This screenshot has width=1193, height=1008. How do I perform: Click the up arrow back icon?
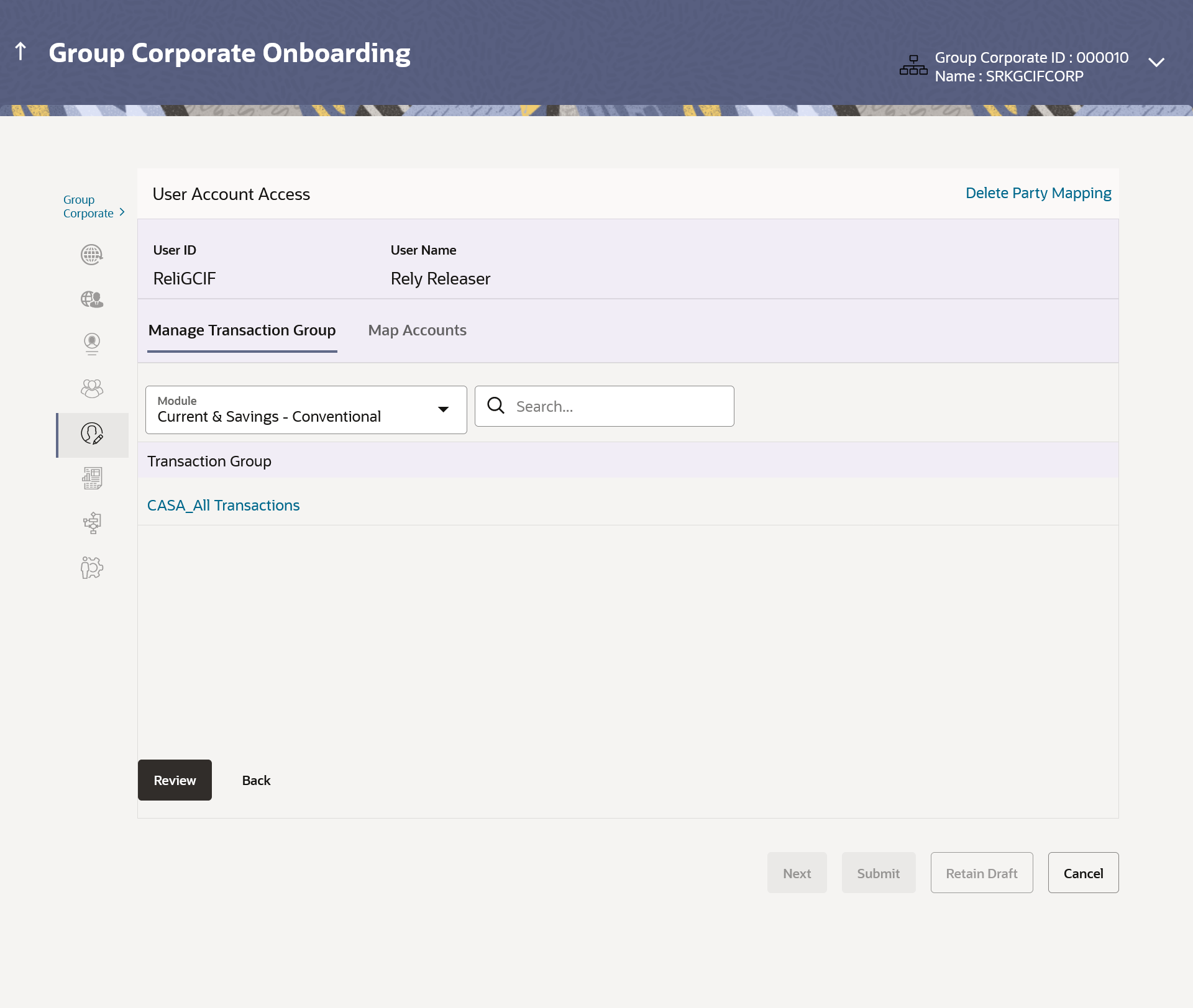click(21, 52)
